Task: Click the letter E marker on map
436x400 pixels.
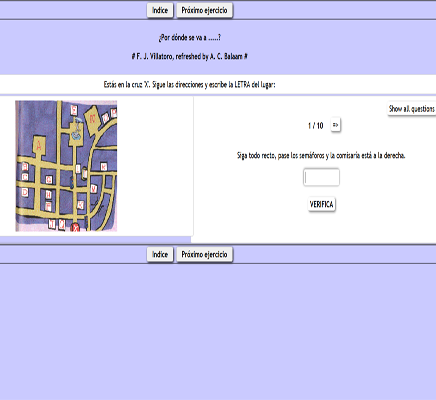Action: point(74,110)
